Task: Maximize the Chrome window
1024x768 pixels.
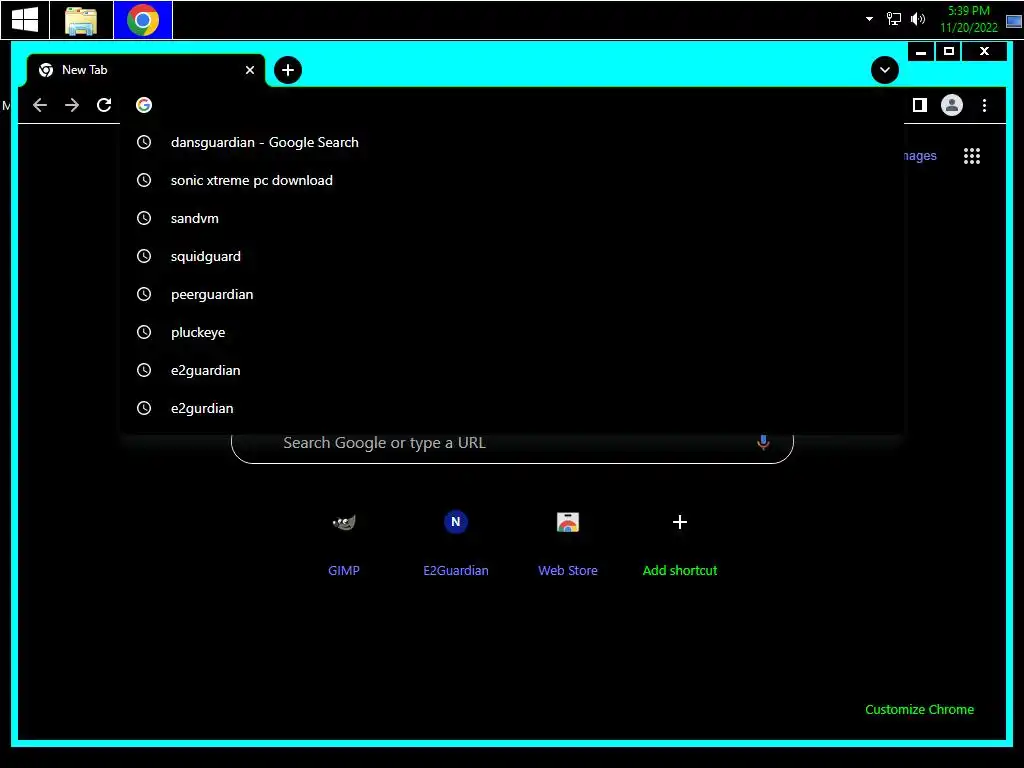Action: tap(949, 51)
